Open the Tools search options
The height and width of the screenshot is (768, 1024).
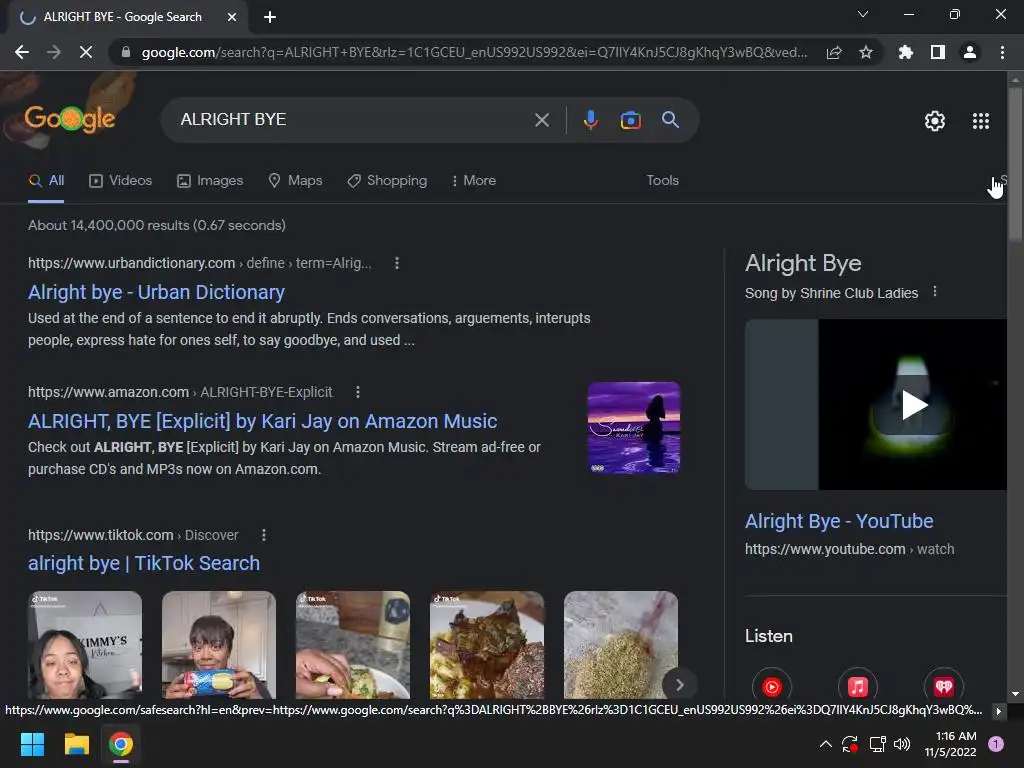click(662, 180)
